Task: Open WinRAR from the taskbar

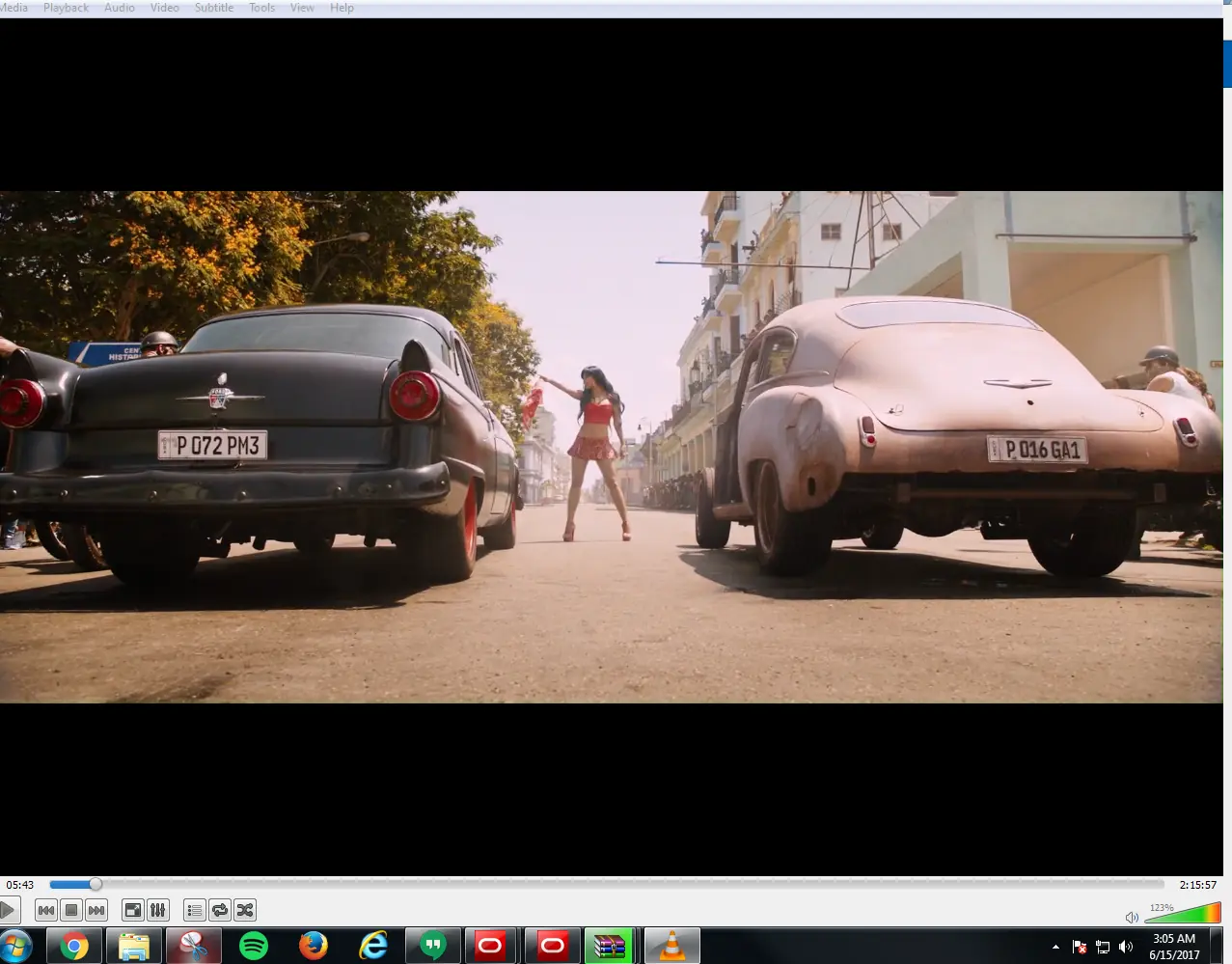Action: click(610, 947)
